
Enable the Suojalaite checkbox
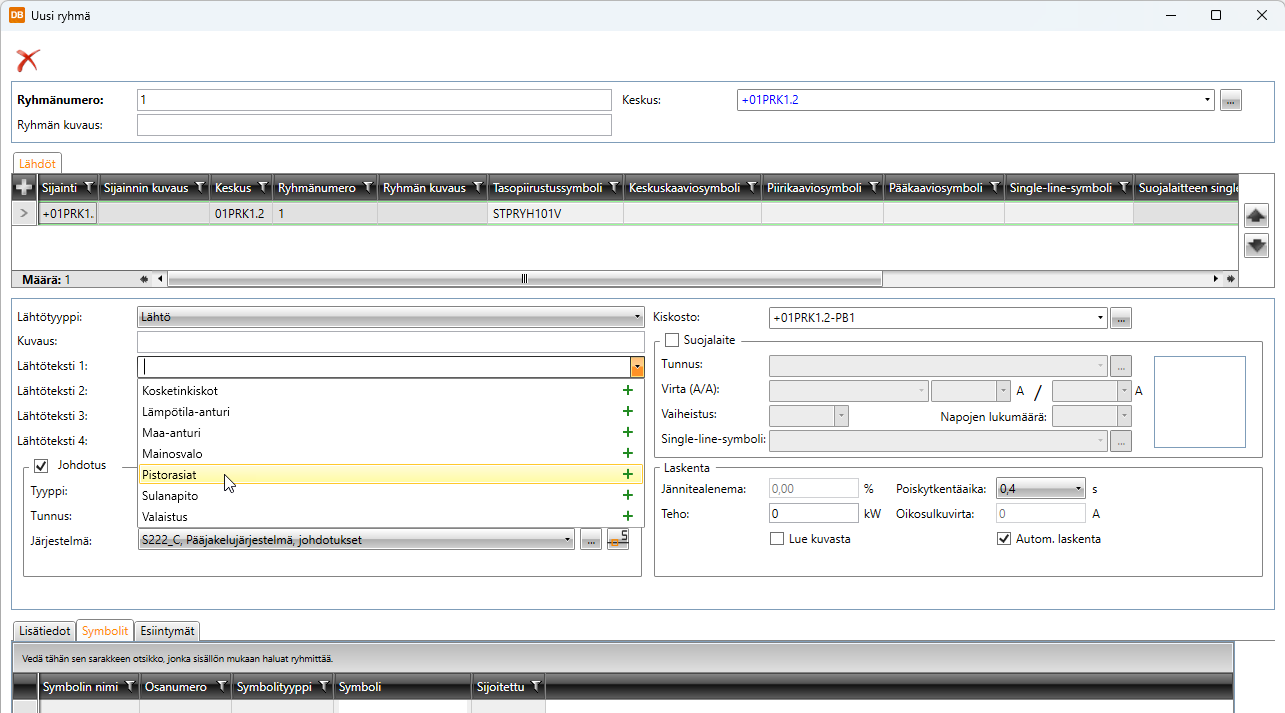tap(672, 340)
